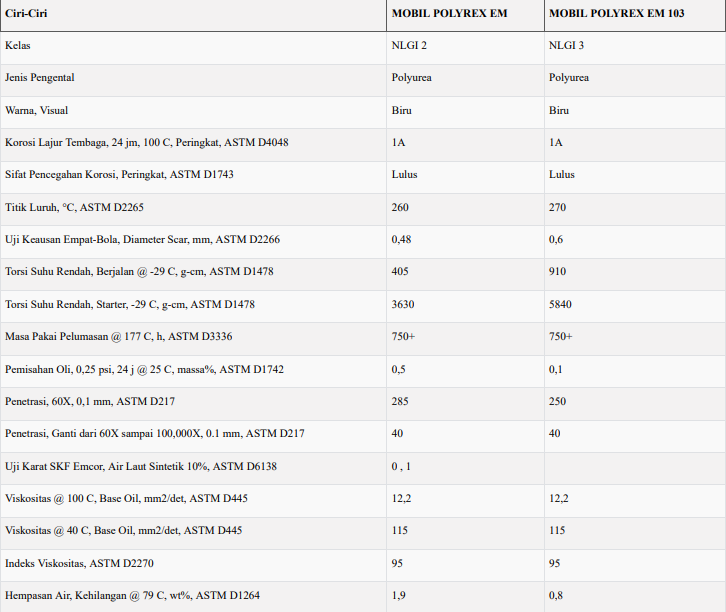Select the Masa Pakai Pelumasan row label
This screenshot has height=612, width=726.
point(119,337)
